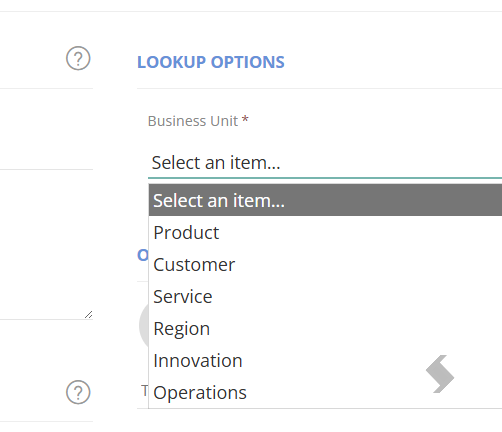
Task: Choose the highlighted Select an item option
Action: [325, 200]
